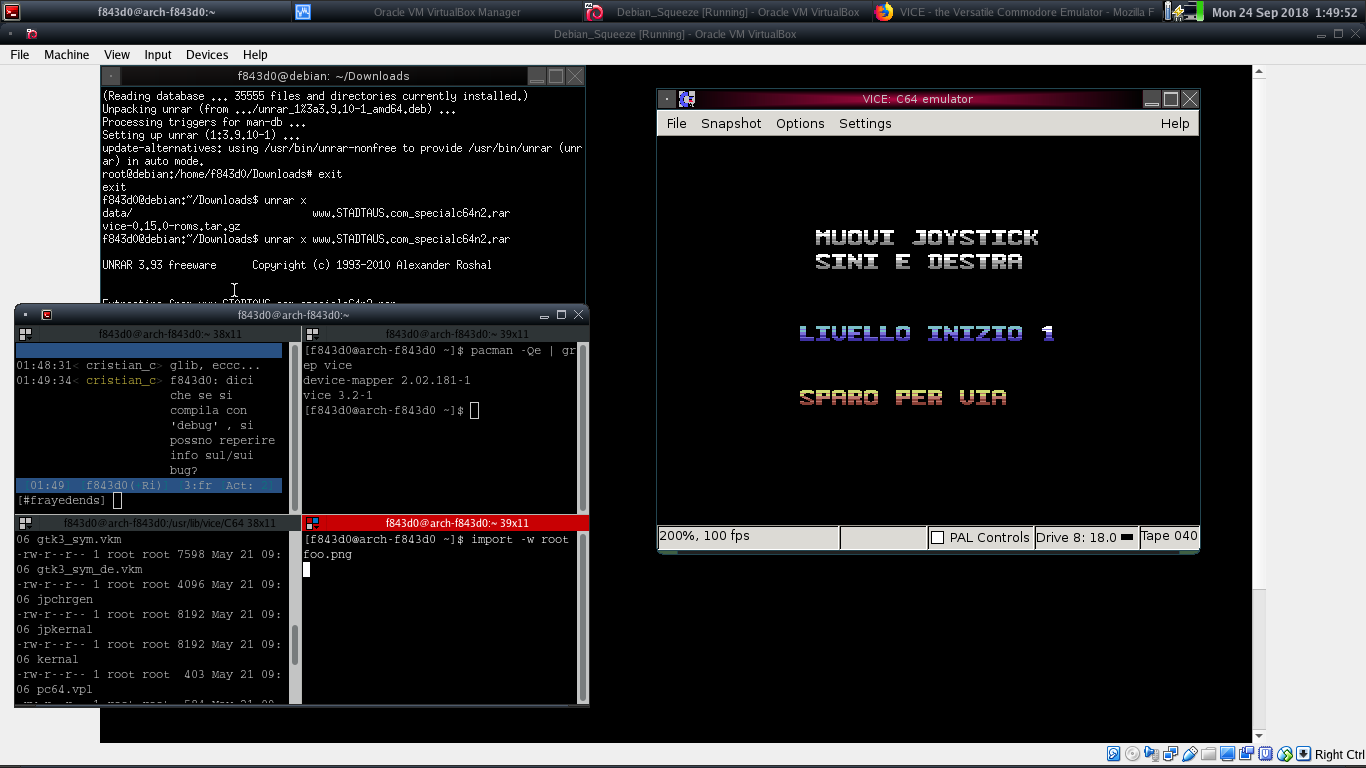The width and height of the screenshot is (1366, 768).
Task: Click the scrollbar of the pacman terminal pane
Action: (583, 428)
